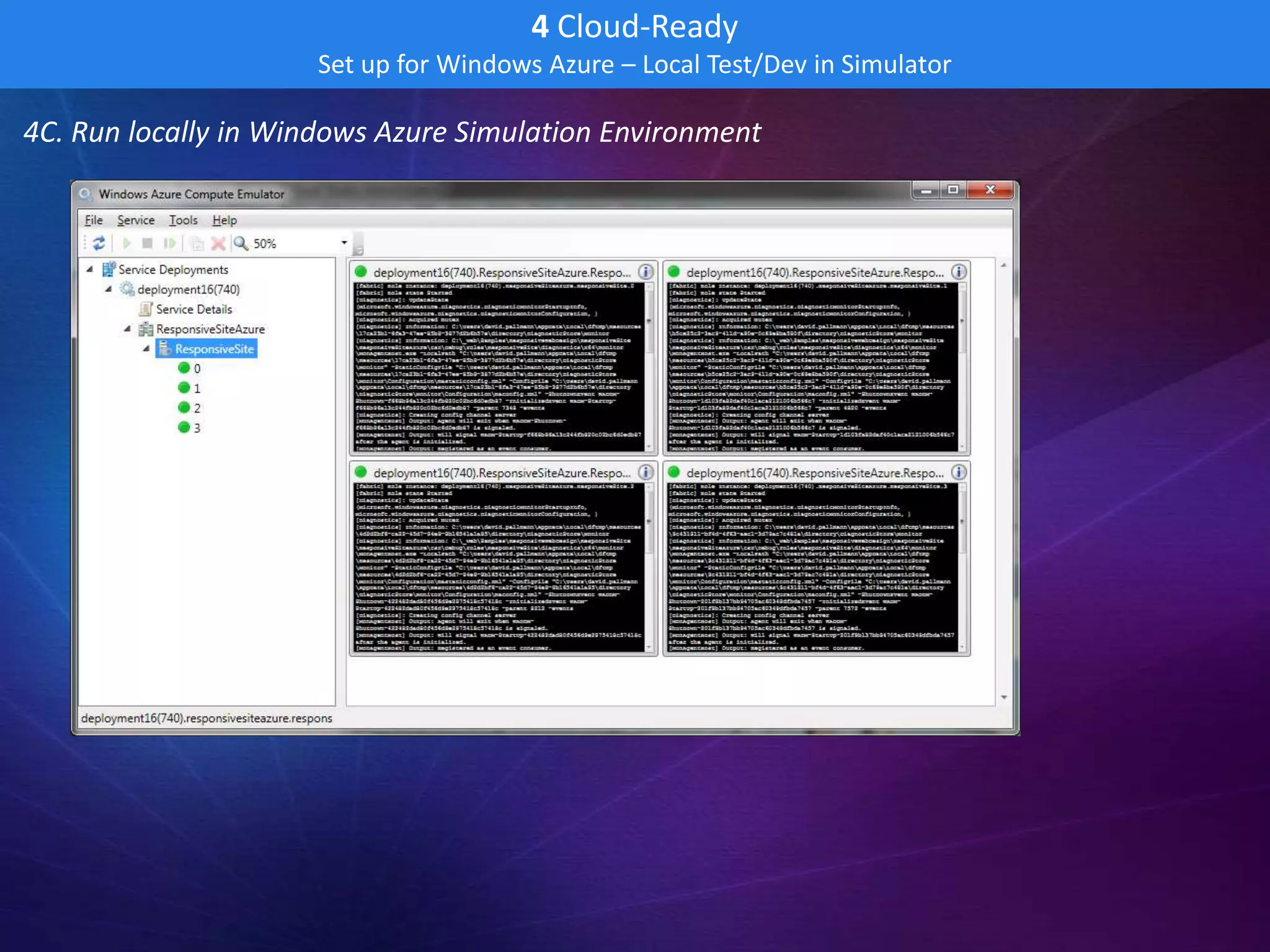1270x952 pixels.
Task: Select instance number 1 in tree
Action: click(x=197, y=389)
